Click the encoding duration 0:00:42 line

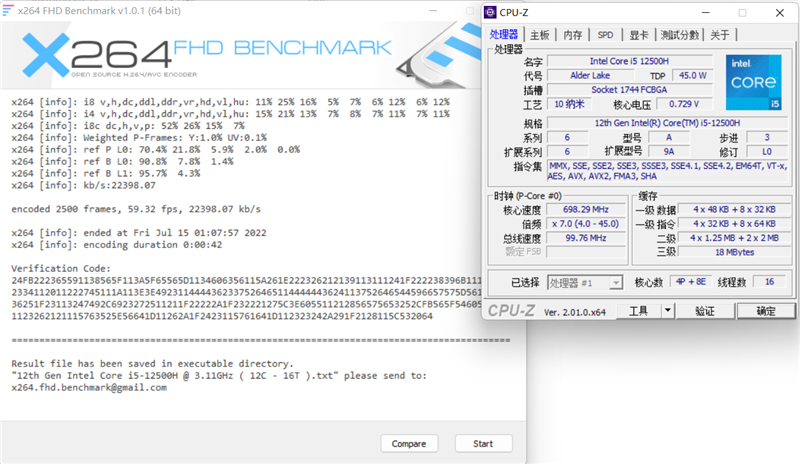[116, 245]
